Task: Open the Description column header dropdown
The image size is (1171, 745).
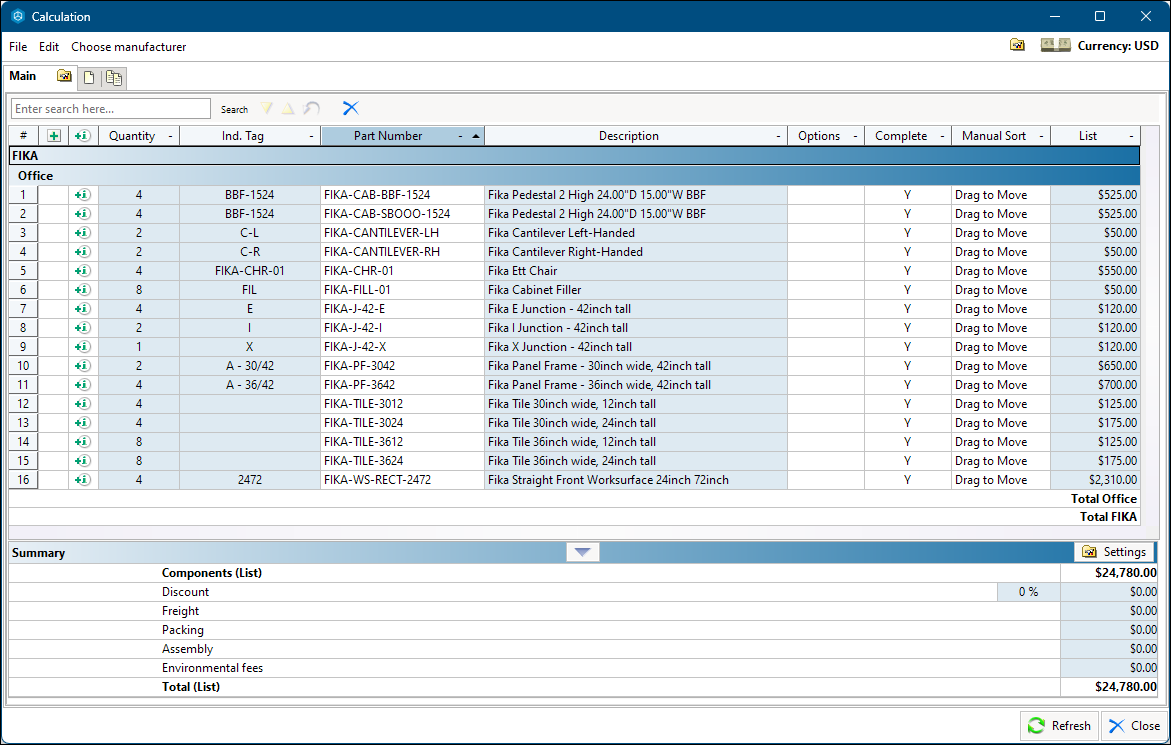Action: coord(778,136)
